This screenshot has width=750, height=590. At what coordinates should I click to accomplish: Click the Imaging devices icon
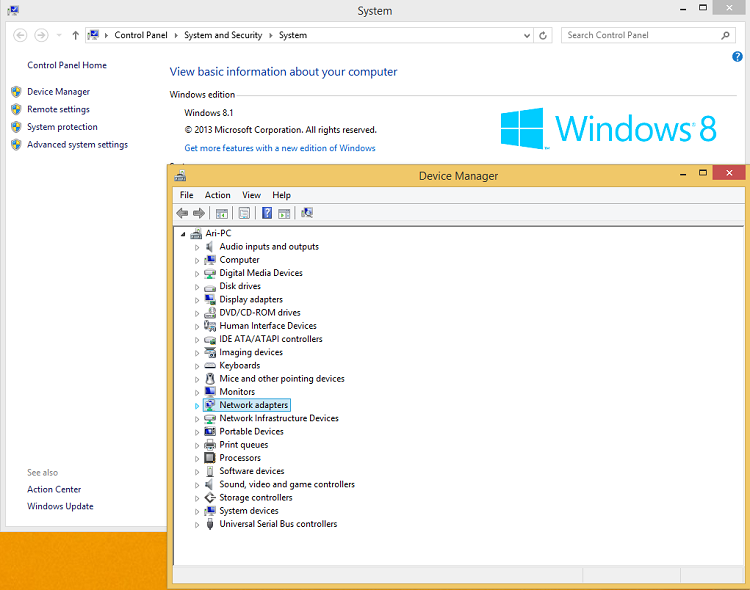[210, 352]
